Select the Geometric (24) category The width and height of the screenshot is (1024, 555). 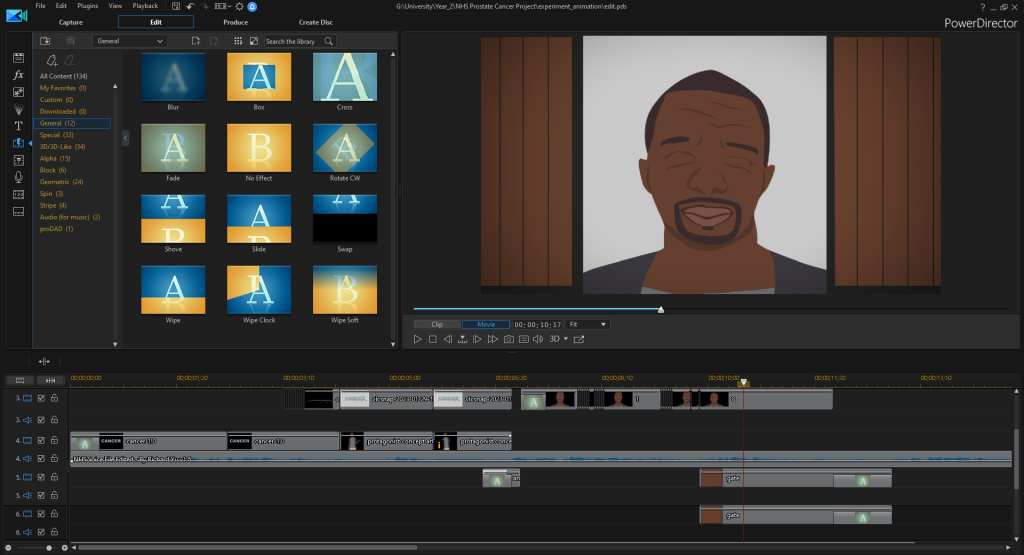[61, 182]
